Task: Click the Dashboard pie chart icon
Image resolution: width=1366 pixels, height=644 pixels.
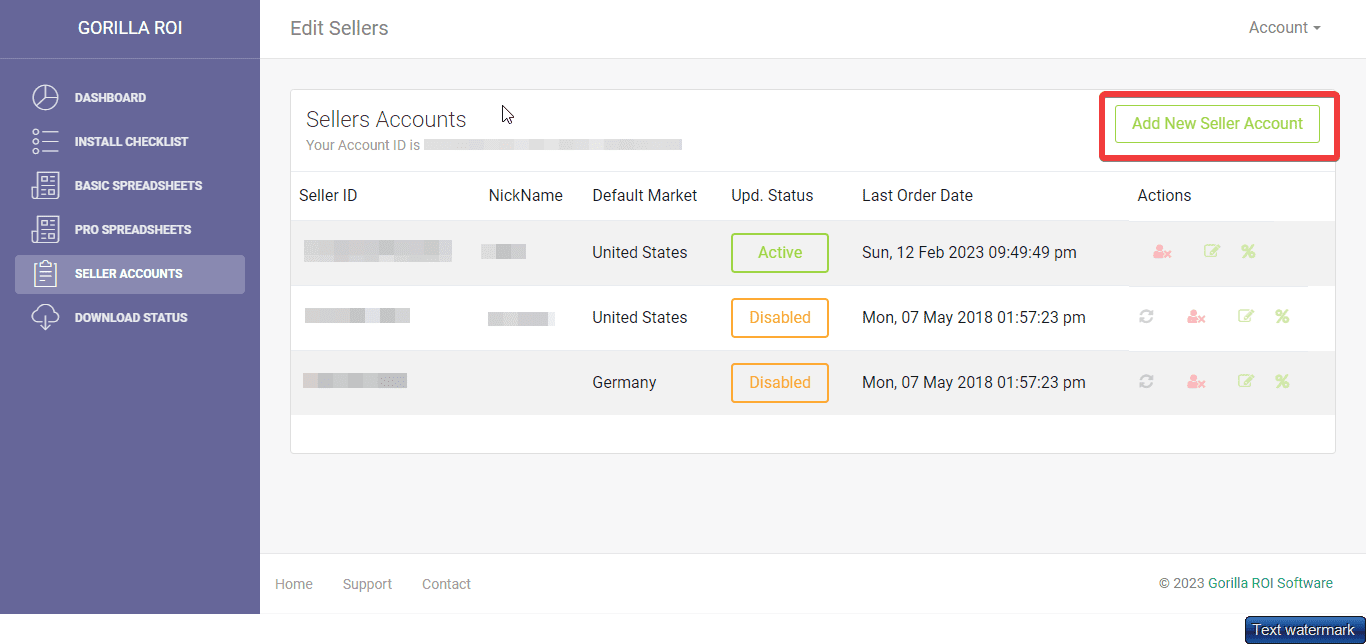Action: point(46,98)
